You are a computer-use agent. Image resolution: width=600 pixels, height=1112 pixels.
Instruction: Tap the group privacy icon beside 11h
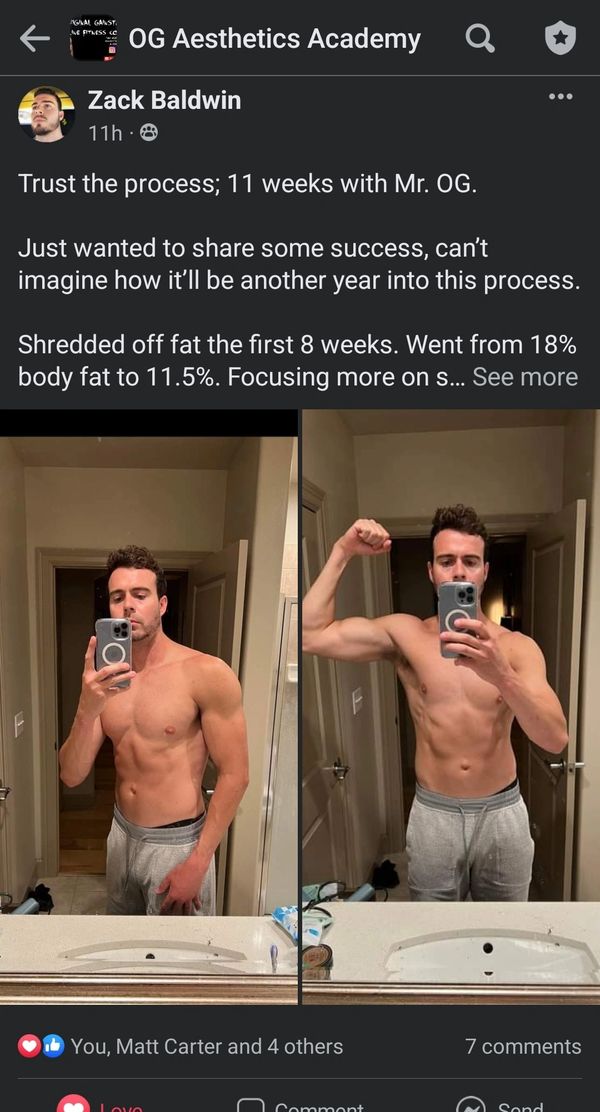point(148,132)
